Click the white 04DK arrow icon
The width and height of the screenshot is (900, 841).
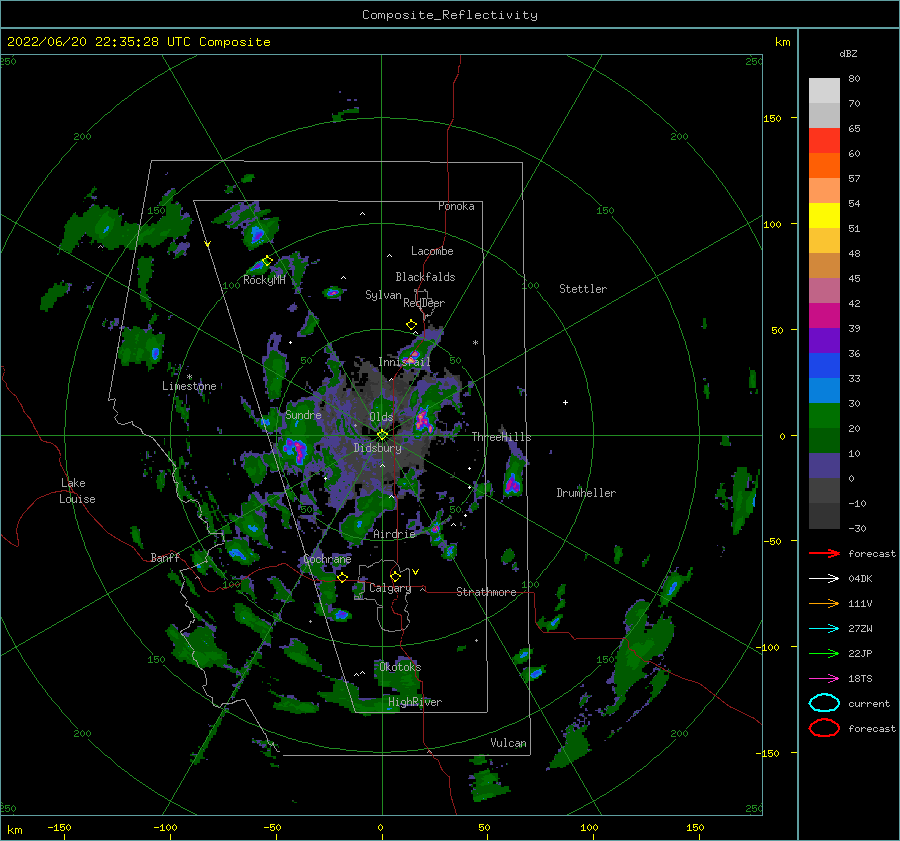tap(824, 578)
